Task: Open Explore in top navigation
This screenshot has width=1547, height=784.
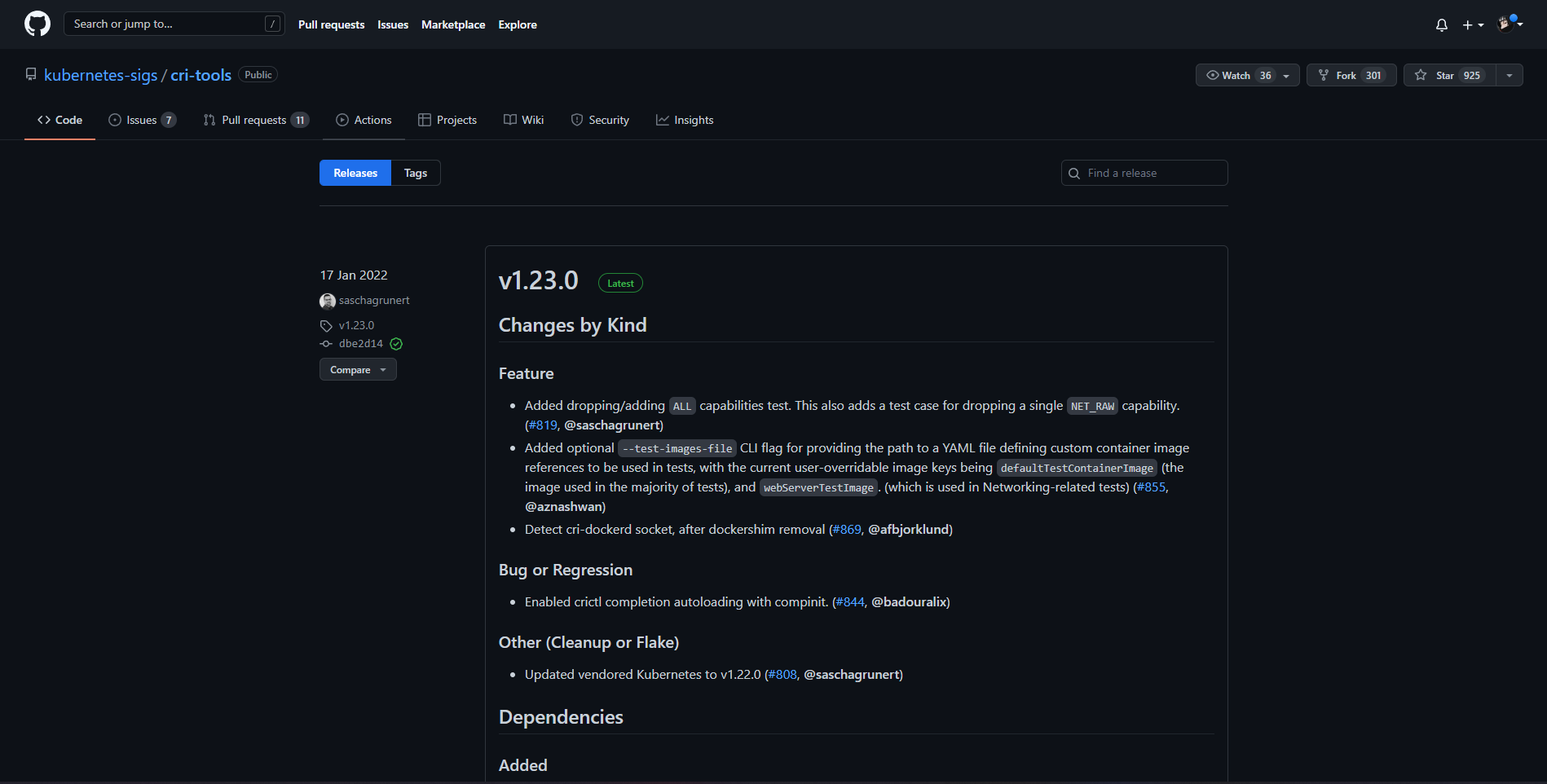Action: pyautogui.click(x=518, y=24)
